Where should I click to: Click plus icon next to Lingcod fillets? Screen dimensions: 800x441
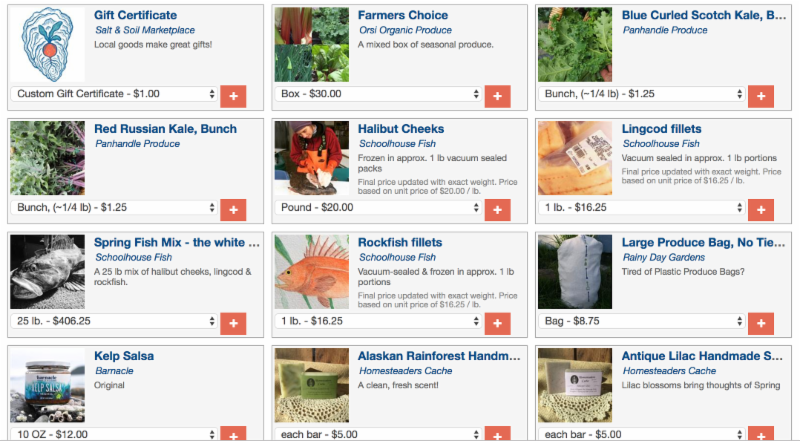pyautogui.click(x=760, y=210)
